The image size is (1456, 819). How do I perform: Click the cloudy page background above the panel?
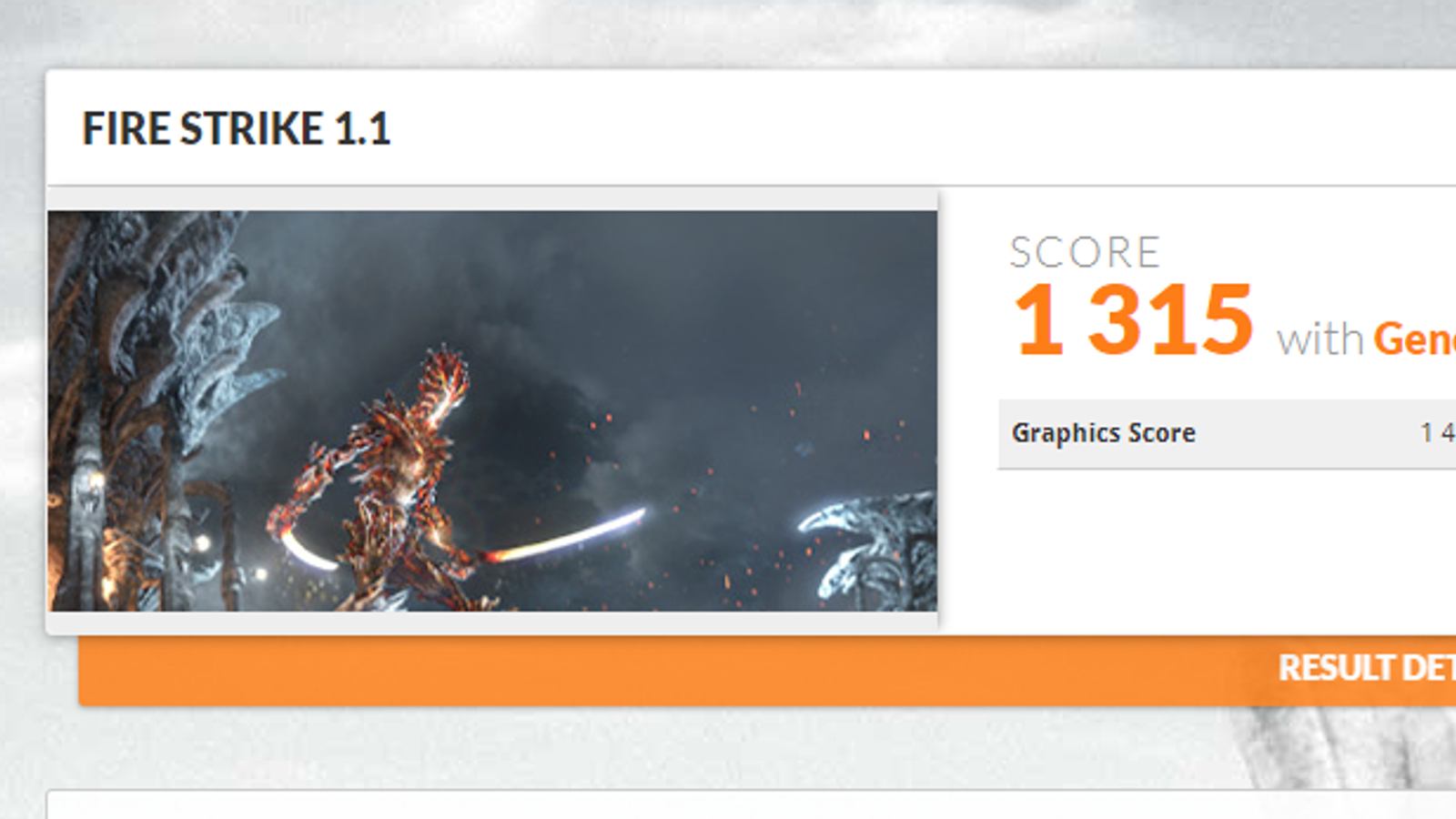[x=728, y=32]
